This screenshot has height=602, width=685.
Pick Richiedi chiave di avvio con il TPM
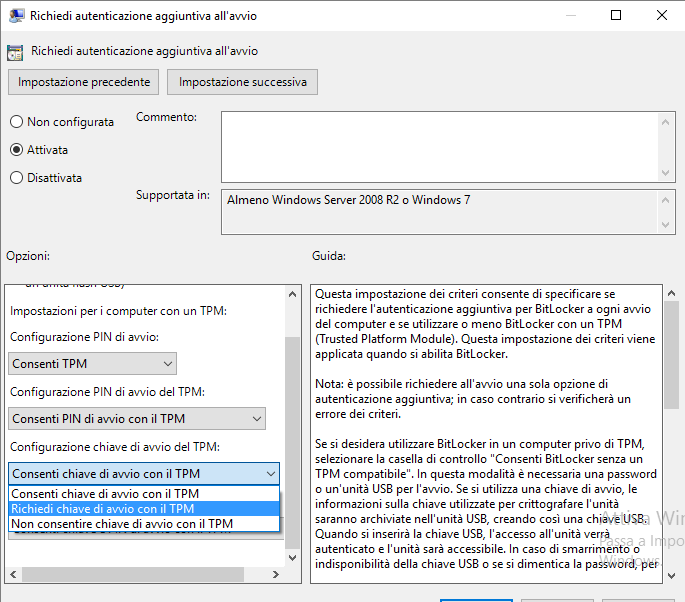click(x=105, y=508)
